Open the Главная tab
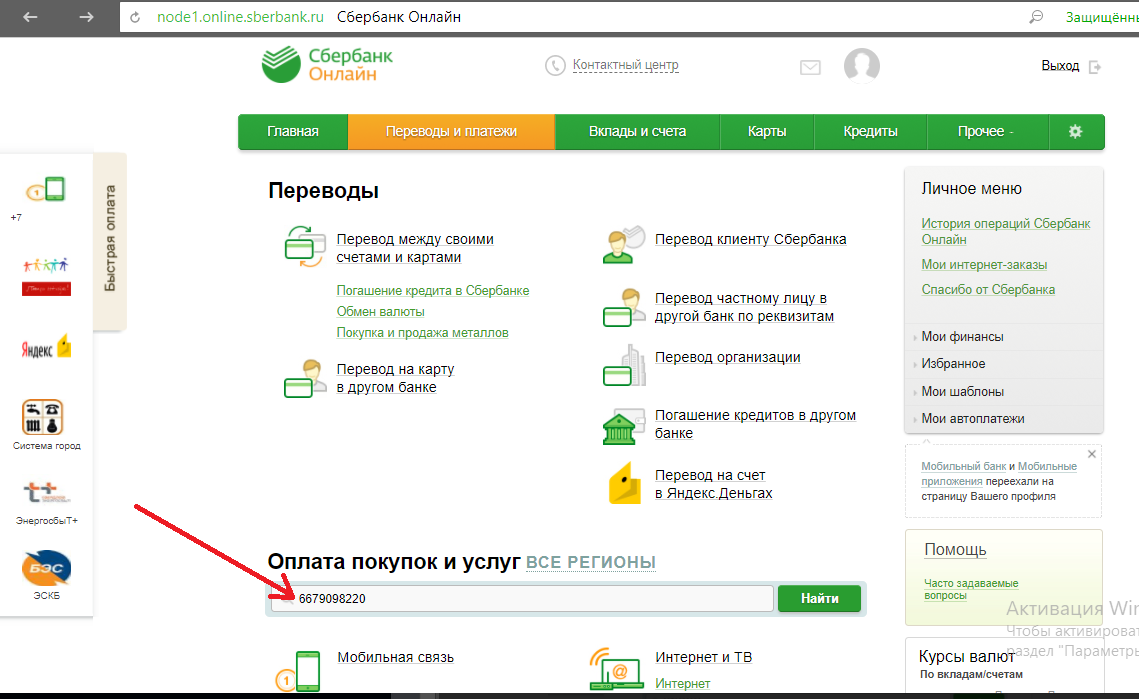 click(293, 132)
